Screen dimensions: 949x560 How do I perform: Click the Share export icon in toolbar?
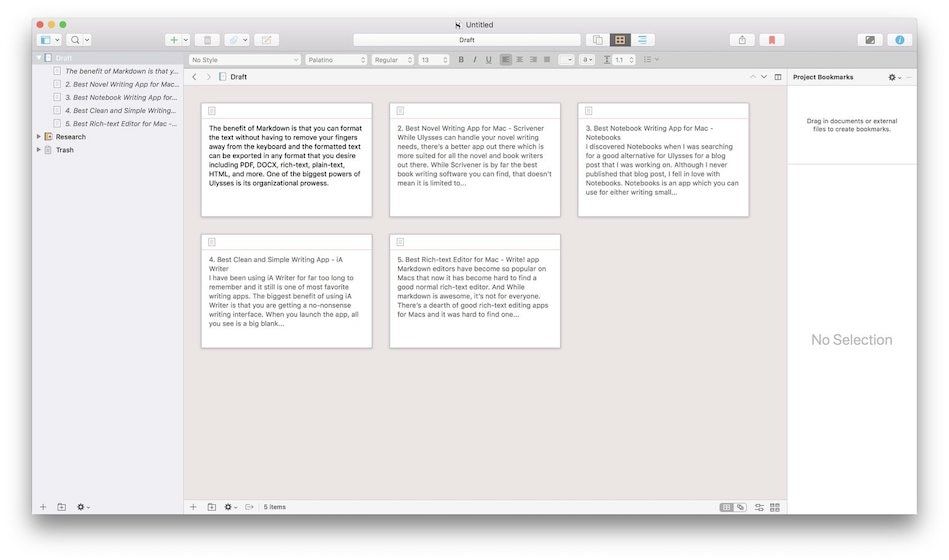click(742, 40)
